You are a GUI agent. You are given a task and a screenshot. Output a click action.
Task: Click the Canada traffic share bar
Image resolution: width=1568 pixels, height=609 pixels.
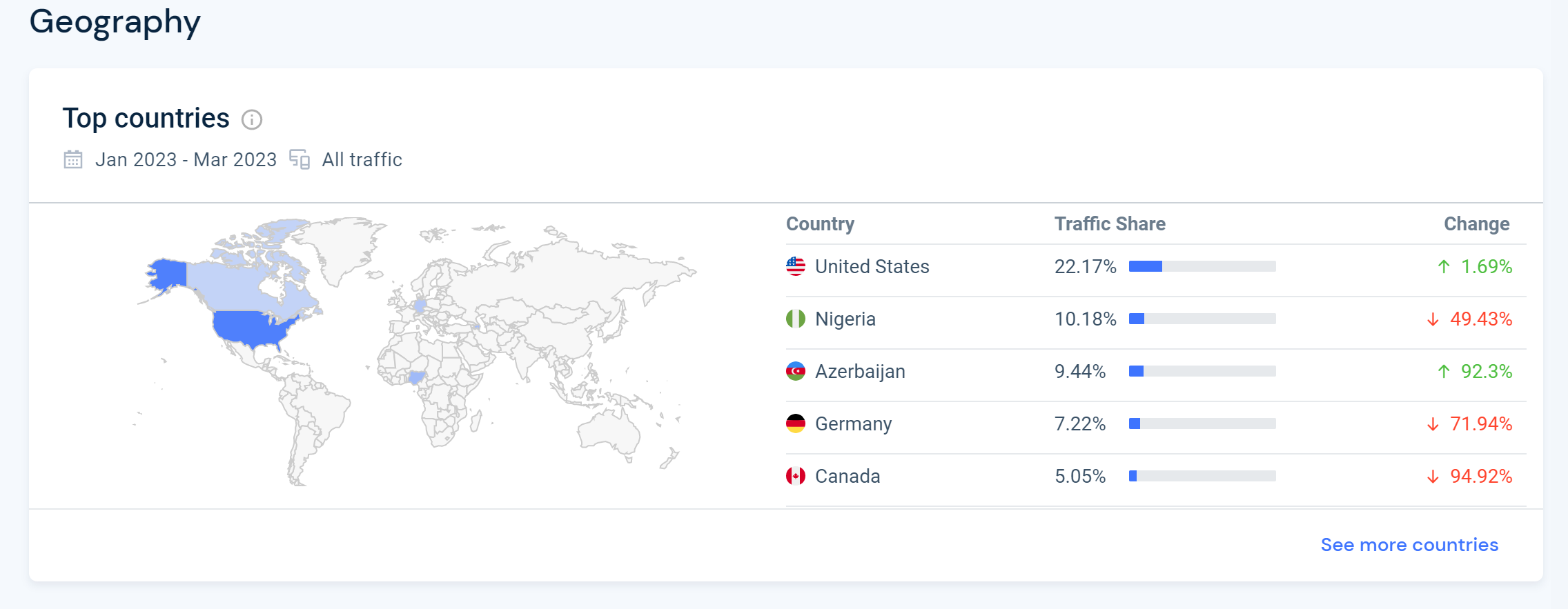pos(1202,476)
